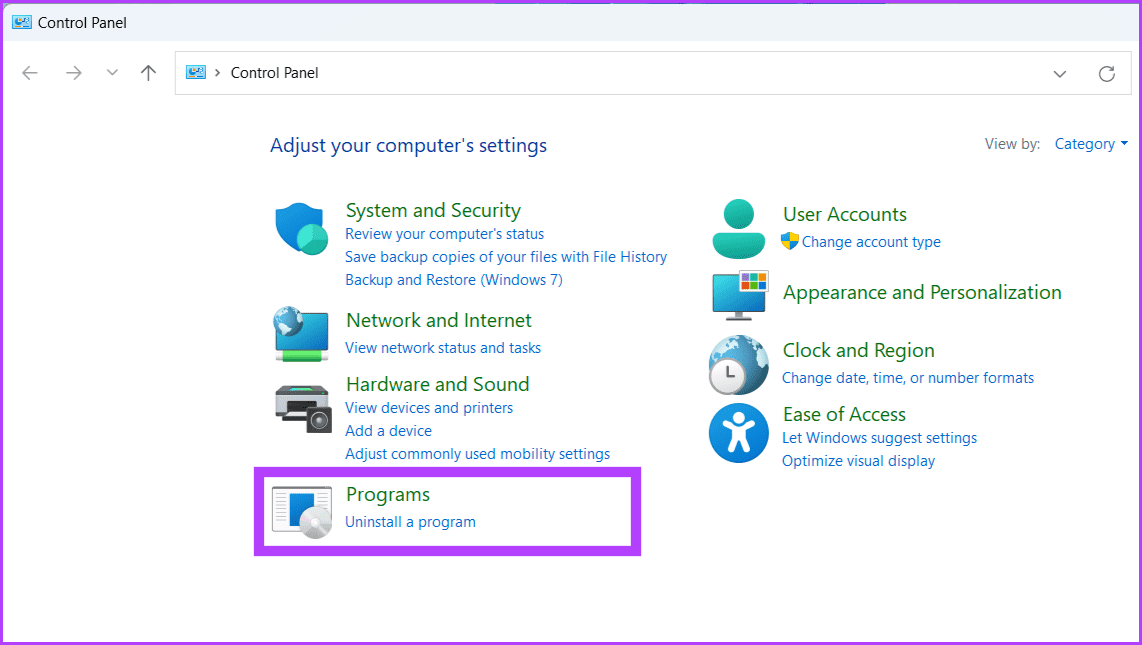Open recent locations via the navigation chevron
1142x645 pixels.
pyautogui.click(x=112, y=72)
